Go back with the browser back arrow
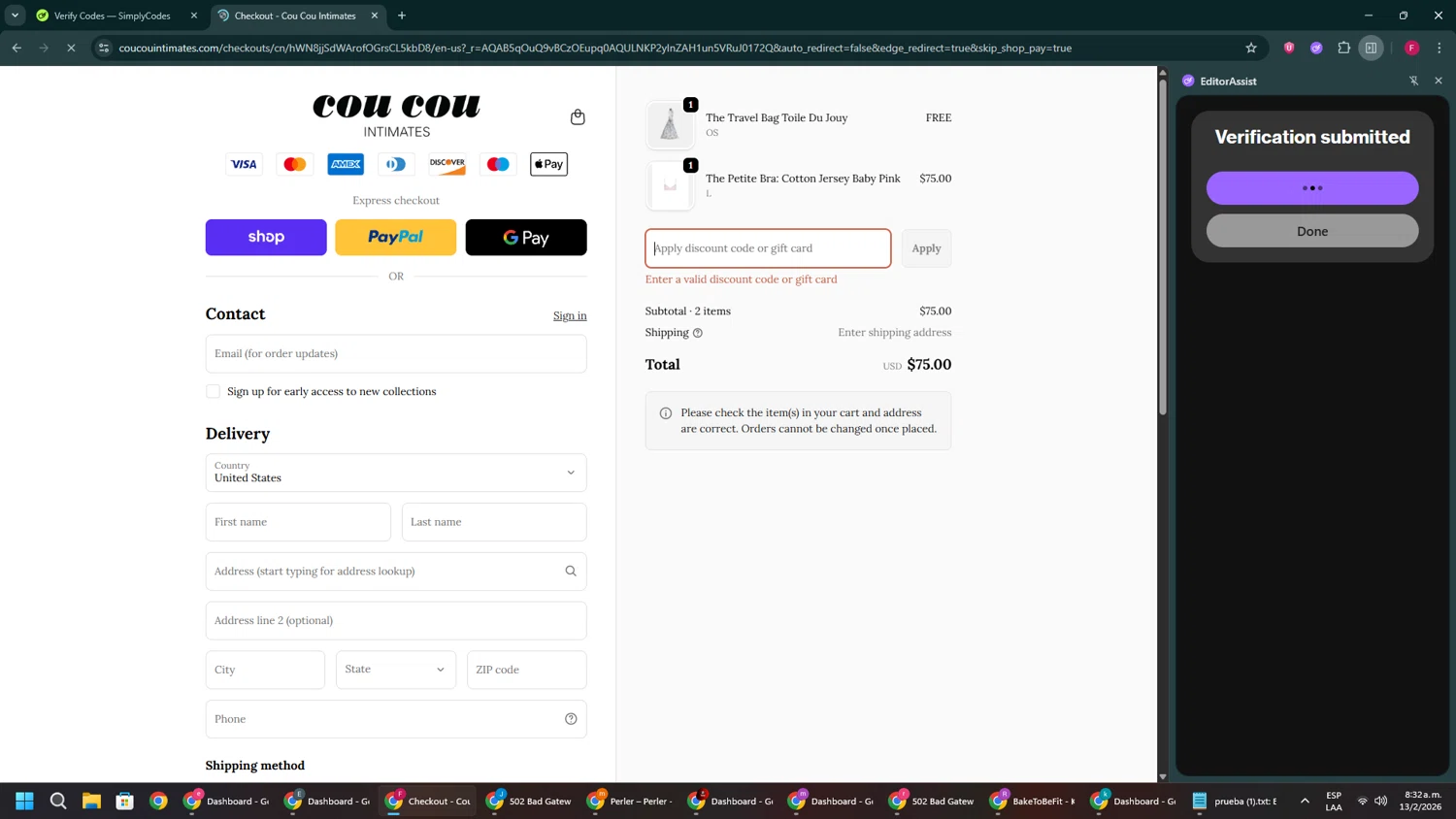Image resolution: width=1456 pixels, height=819 pixels. coord(17,48)
